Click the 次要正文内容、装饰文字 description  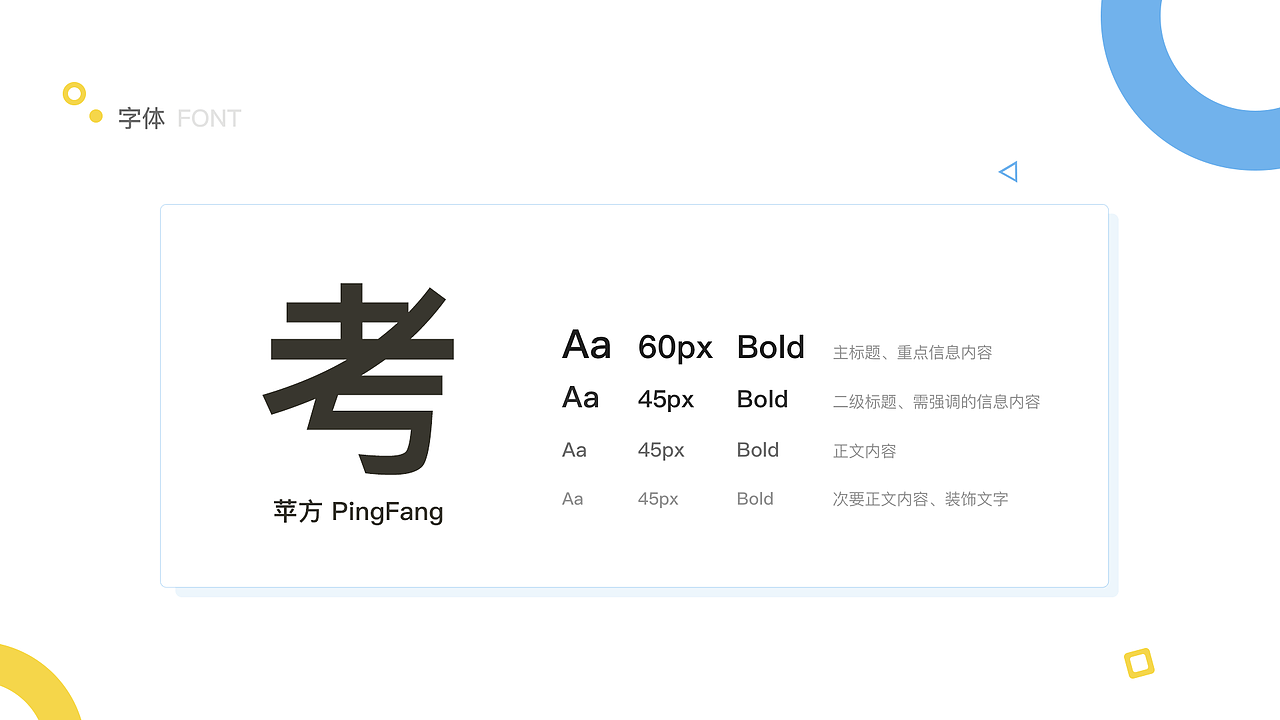[920, 499]
